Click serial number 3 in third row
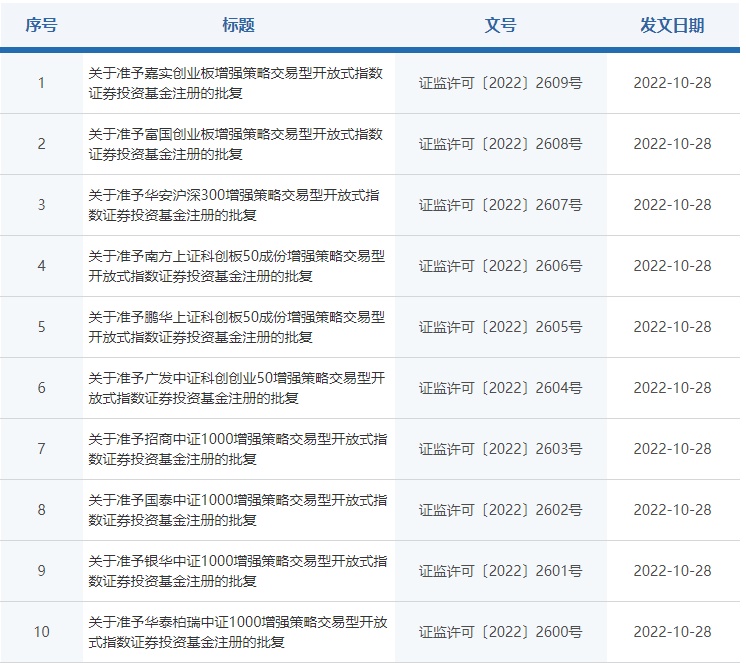Screen dimensions: 746x663 (x=41, y=205)
